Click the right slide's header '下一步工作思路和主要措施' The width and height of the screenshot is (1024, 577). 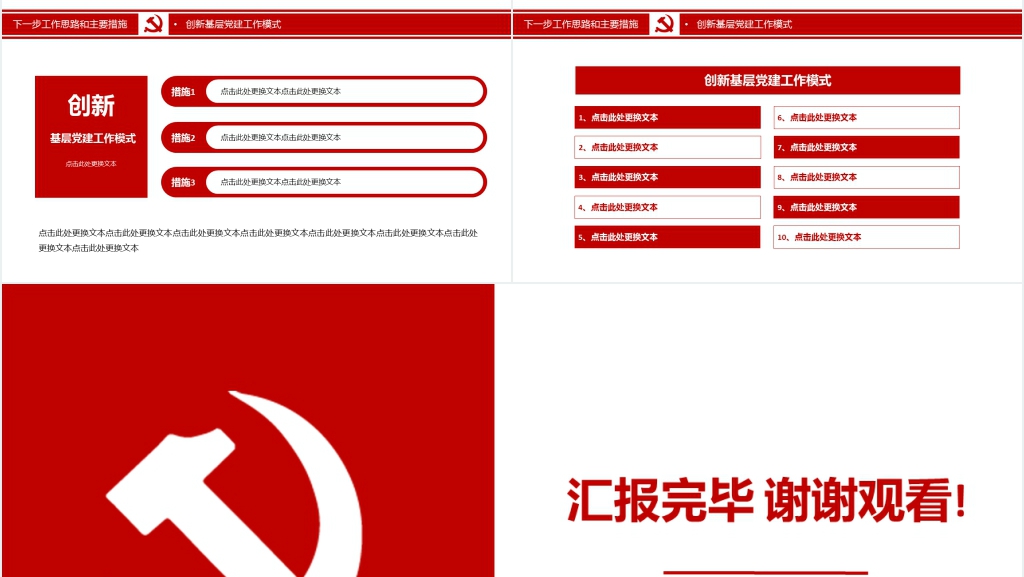(x=581, y=24)
